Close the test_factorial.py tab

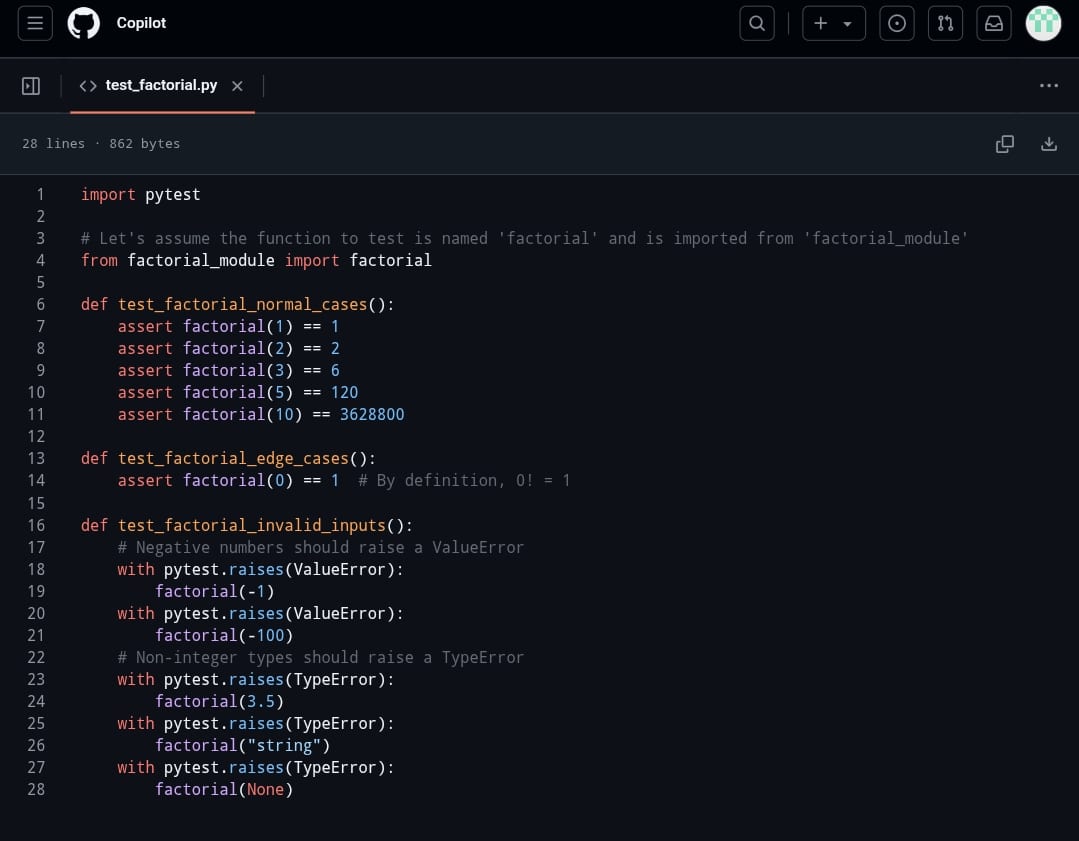tap(237, 86)
